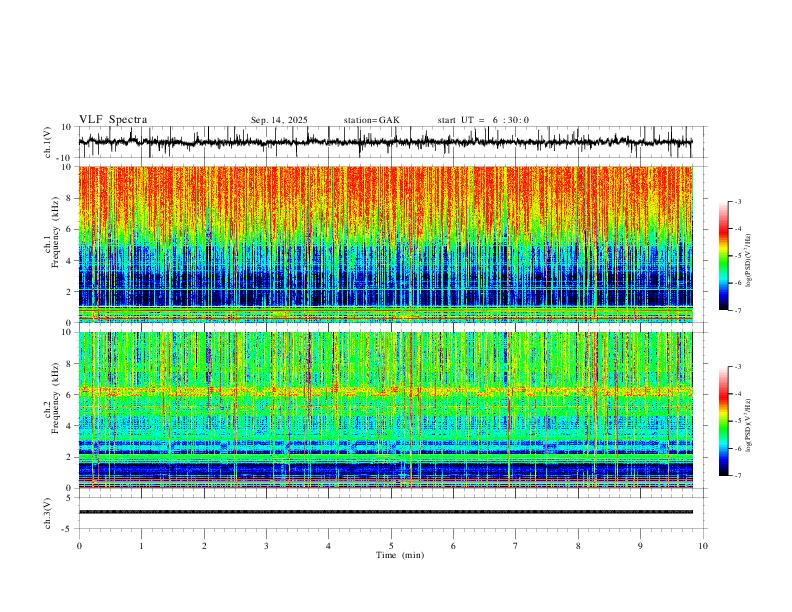The width and height of the screenshot is (792, 612).
Task: Click the 'start UT = 6:30:0' label
Action: 483,120
